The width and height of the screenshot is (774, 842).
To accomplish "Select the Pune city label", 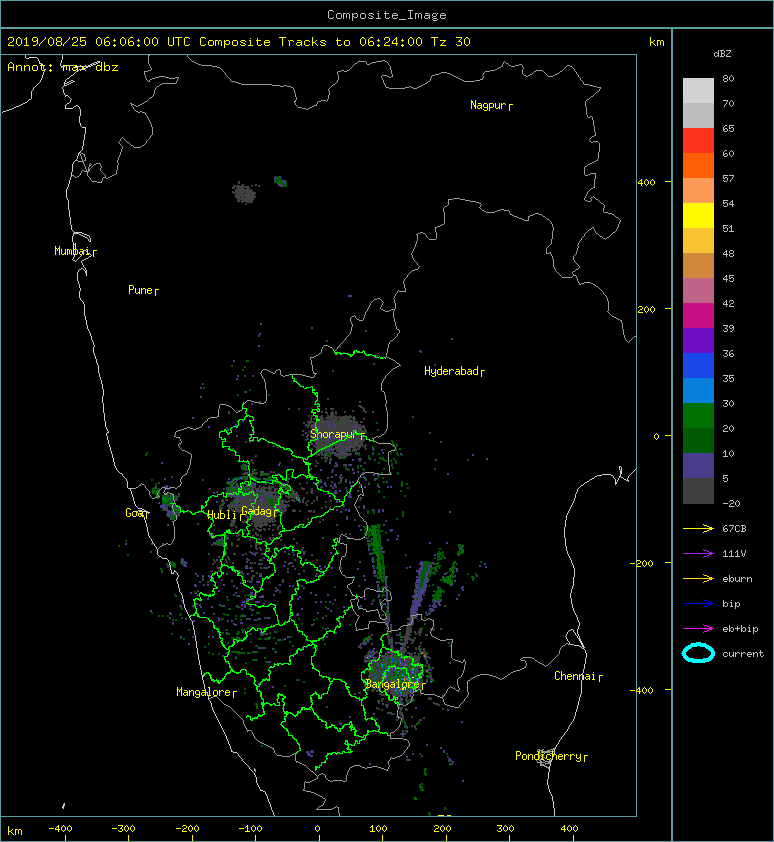I will (143, 291).
